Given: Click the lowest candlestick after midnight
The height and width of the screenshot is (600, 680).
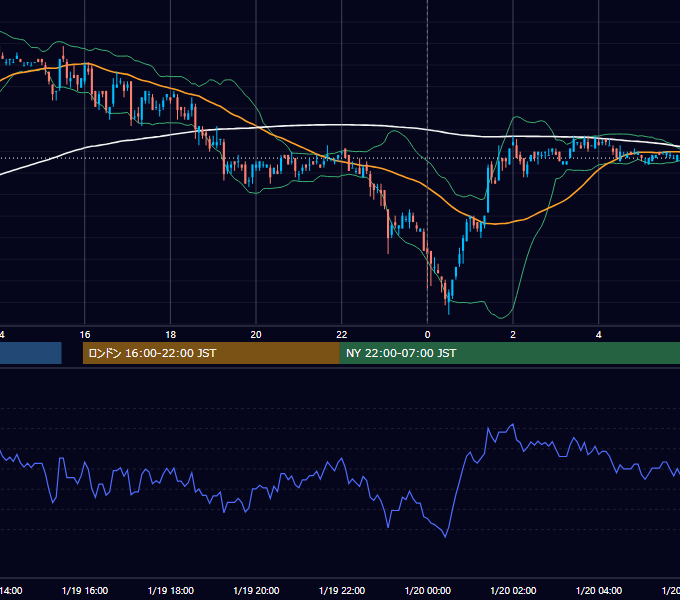Looking at the screenshot, I should (448, 301).
